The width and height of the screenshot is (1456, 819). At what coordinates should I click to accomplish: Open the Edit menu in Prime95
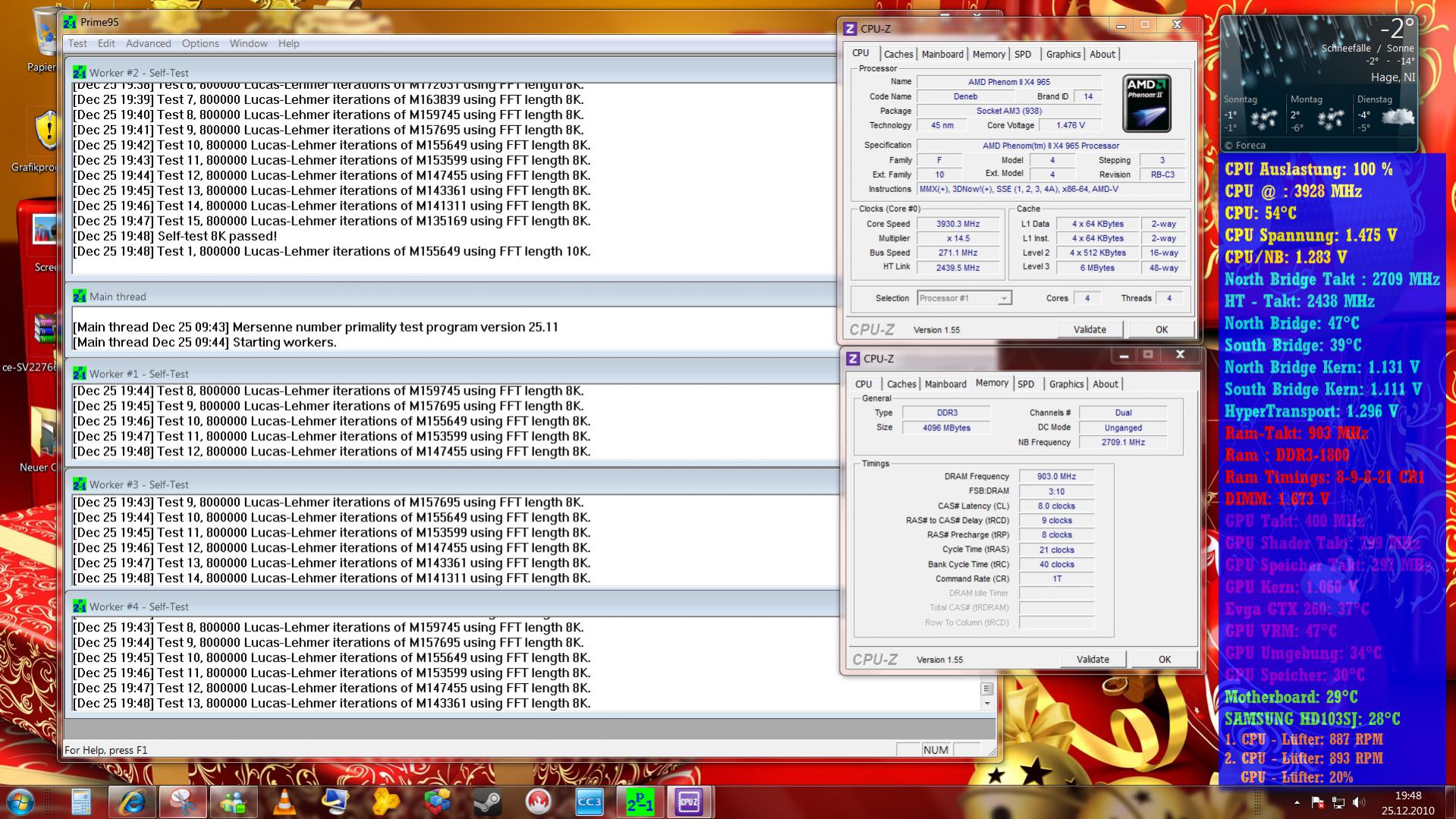106,43
